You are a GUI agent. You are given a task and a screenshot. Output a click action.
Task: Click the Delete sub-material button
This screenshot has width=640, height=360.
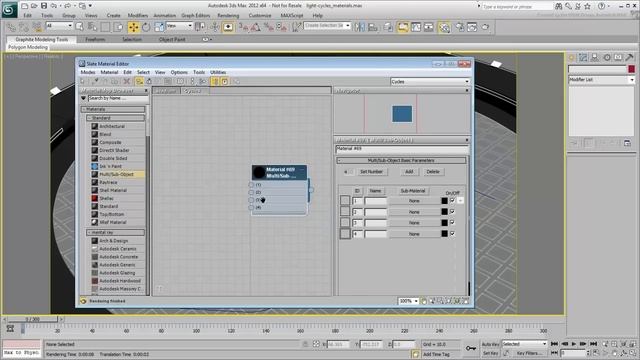point(433,172)
